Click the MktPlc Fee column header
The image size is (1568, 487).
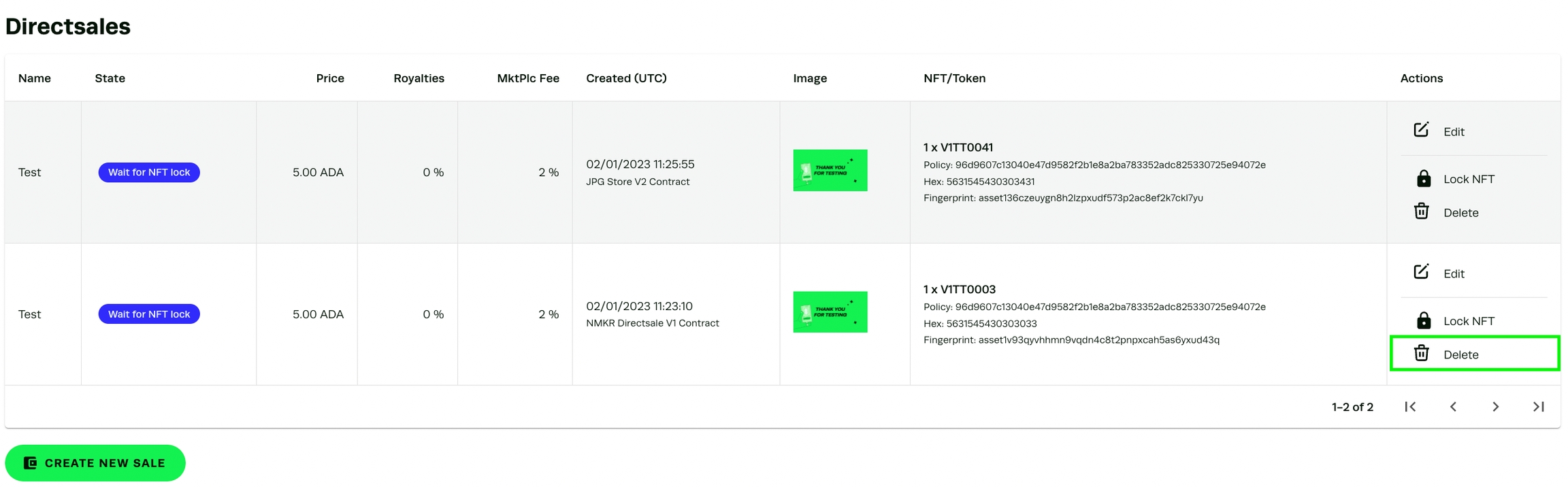coord(528,78)
